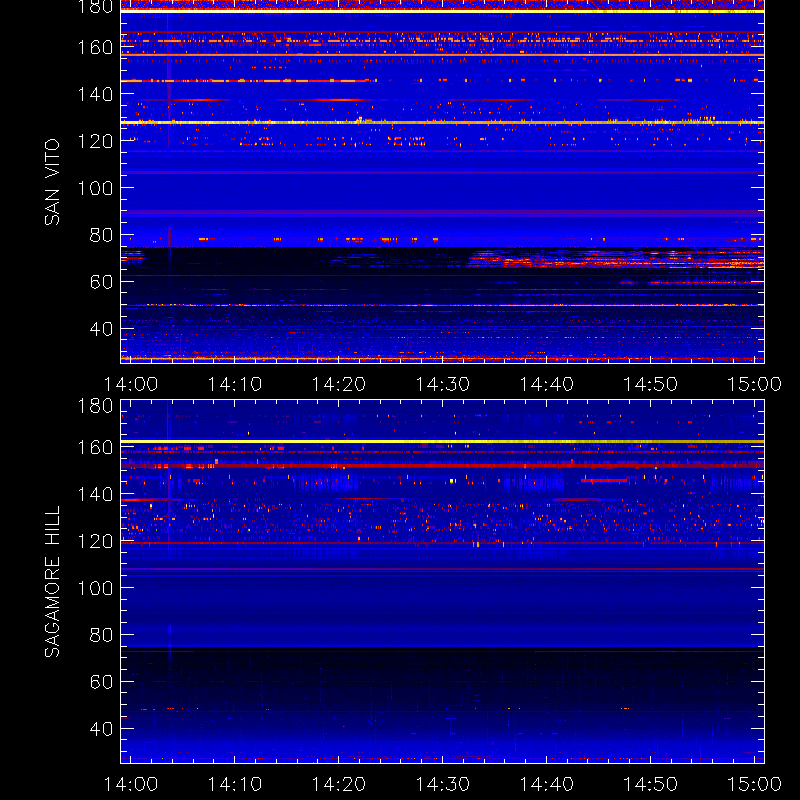Select the 40 label on San Vito axis
The image size is (800, 800).
pos(101,329)
